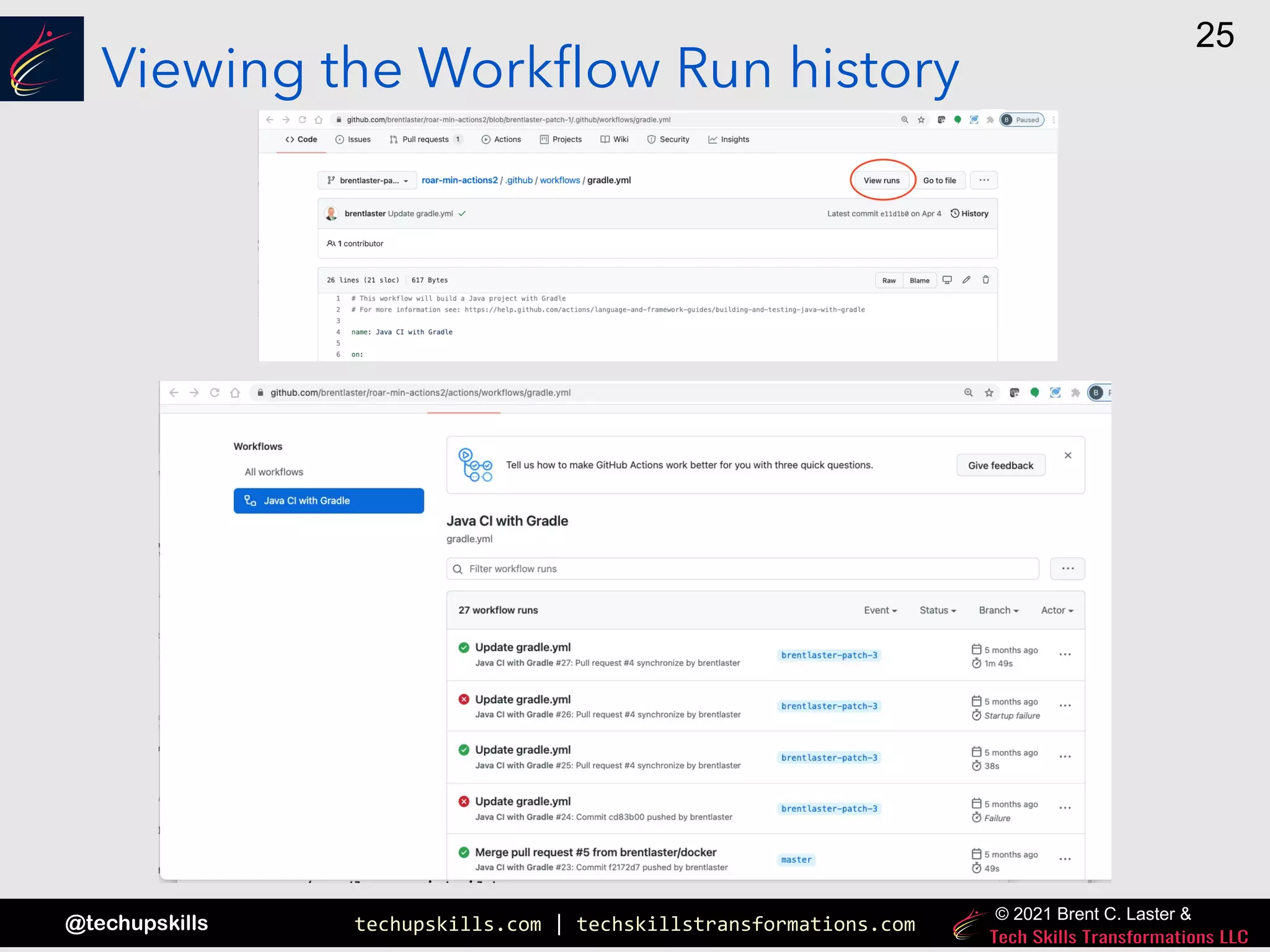The height and width of the screenshot is (952, 1270).
Task: Click pencil edit file icon
Action: point(966,280)
